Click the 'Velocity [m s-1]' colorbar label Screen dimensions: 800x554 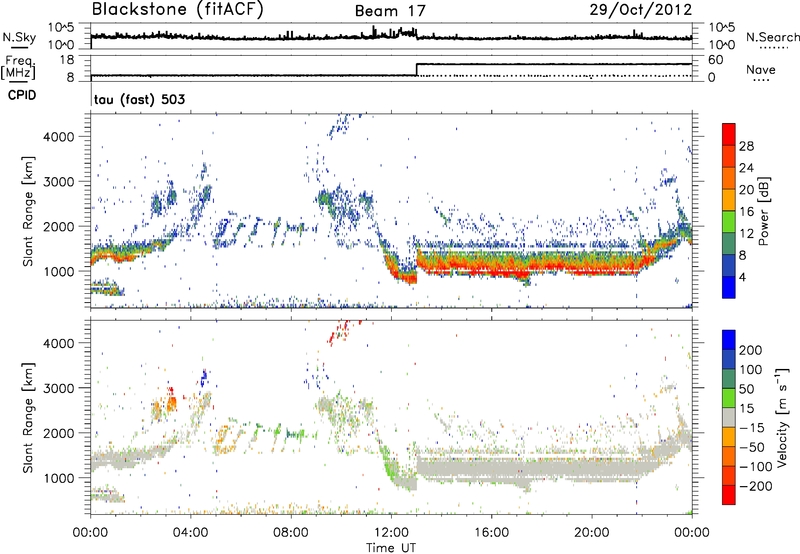tap(781, 417)
